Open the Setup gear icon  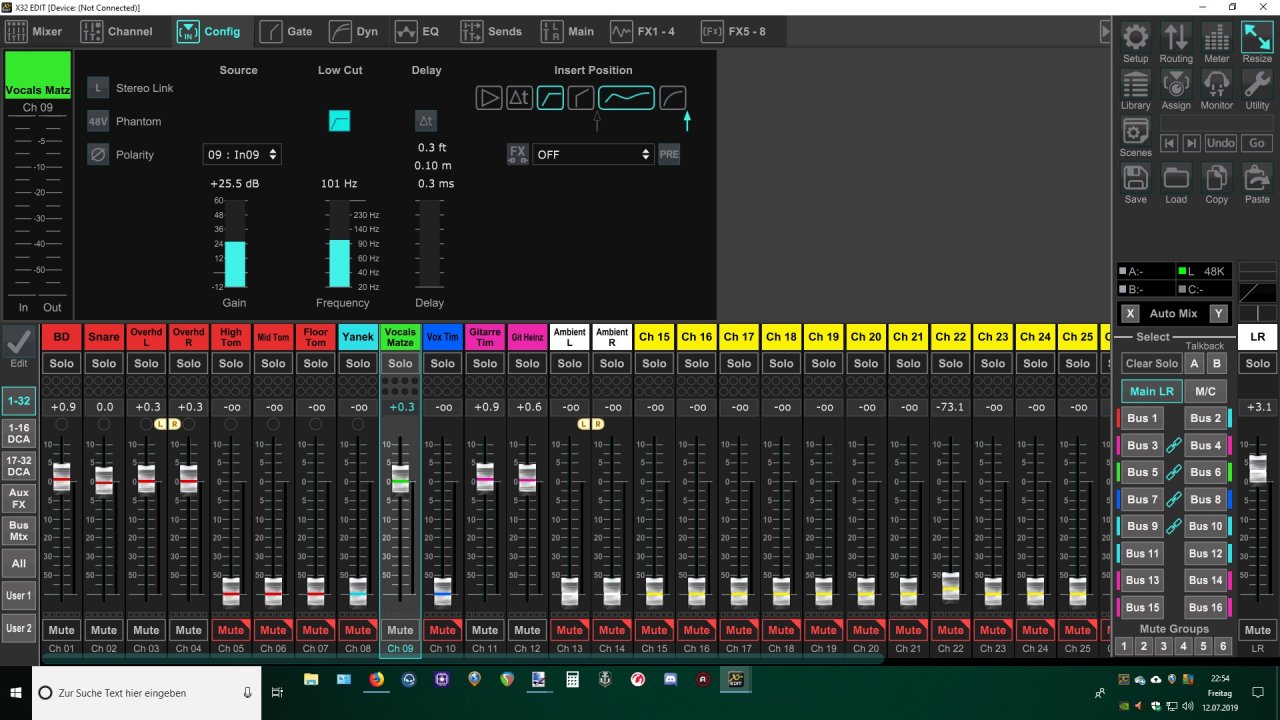point(1135,38)
